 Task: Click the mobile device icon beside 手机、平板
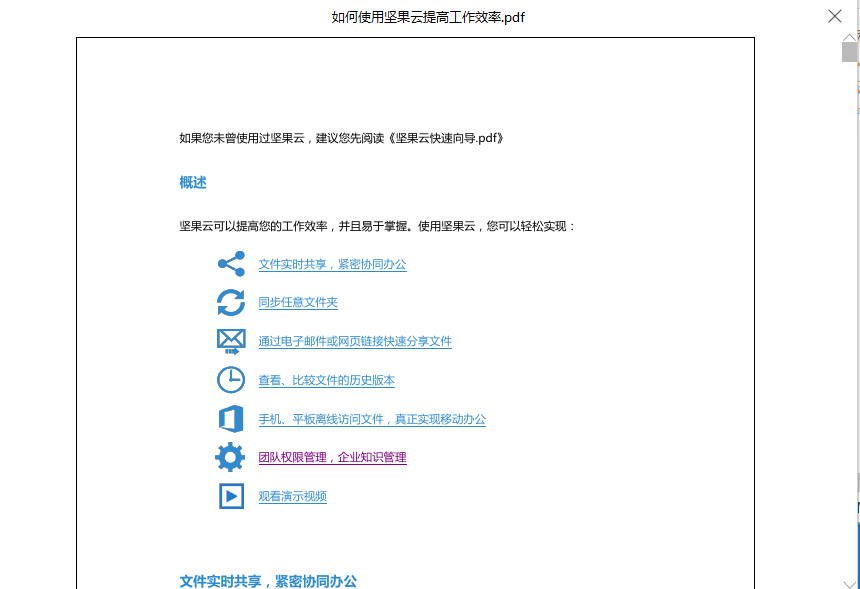point(231,419)
